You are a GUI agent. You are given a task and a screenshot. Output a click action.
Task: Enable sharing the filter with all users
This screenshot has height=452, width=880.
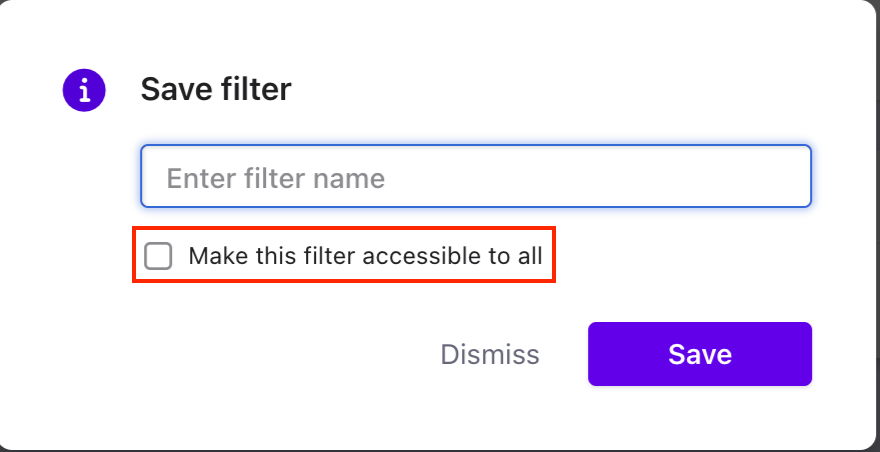(x=158, y=256)
